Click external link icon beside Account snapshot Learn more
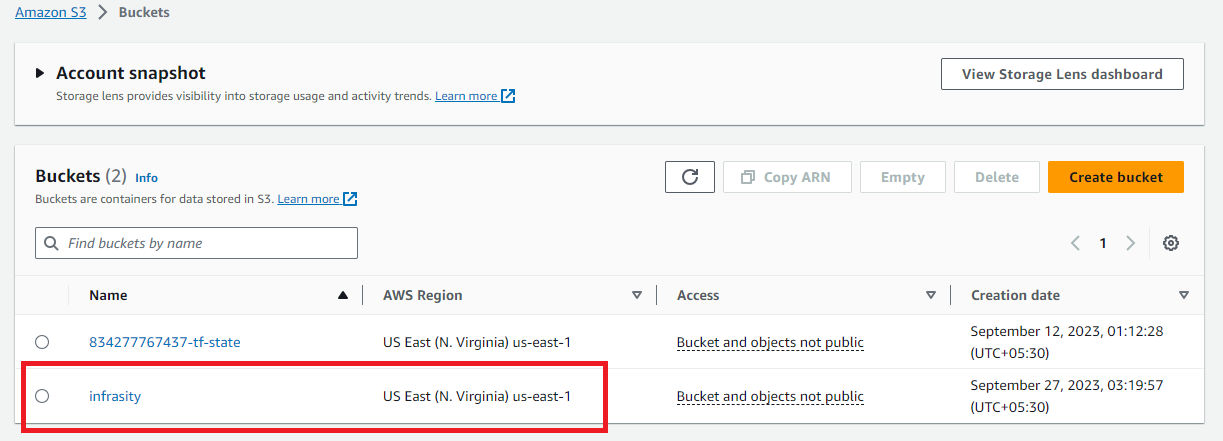Image resolution: width=1223 pixels, height=441 pixels. (508, 96)
